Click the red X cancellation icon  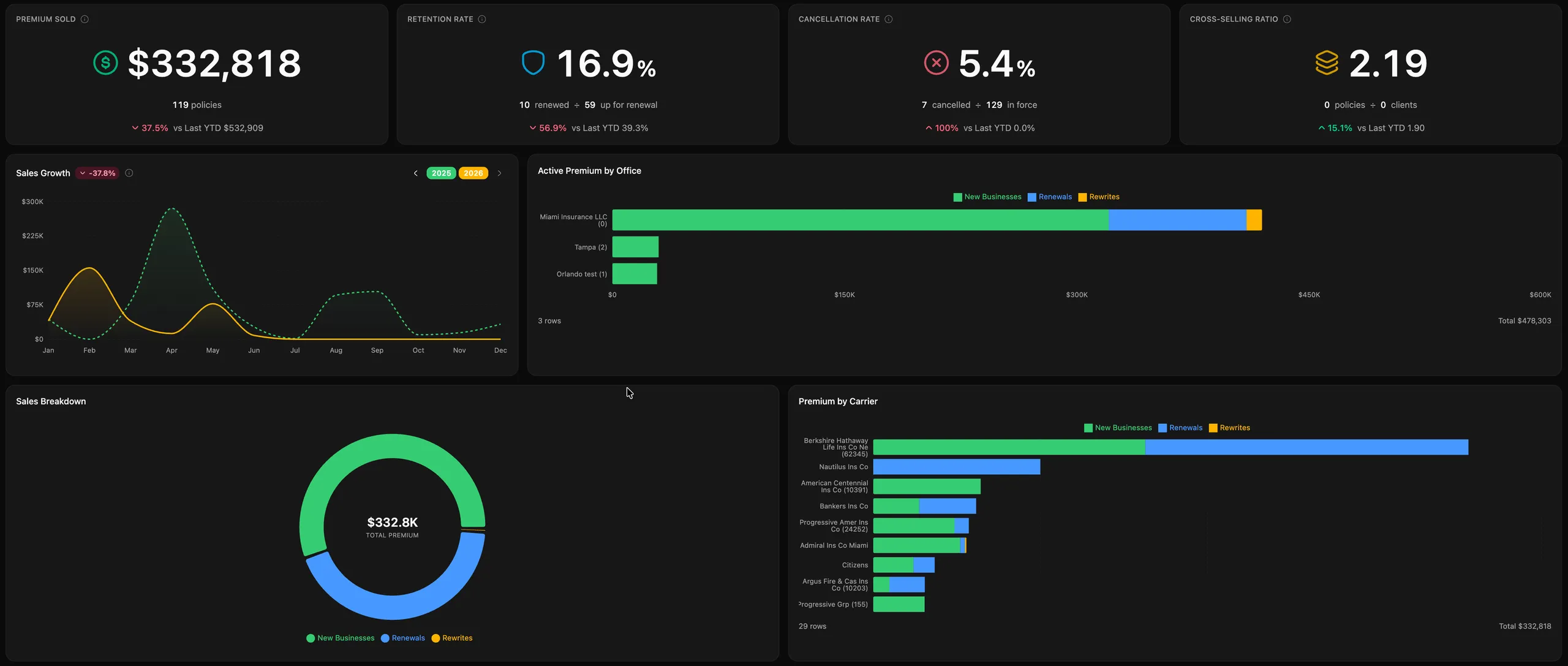point(936,62)
